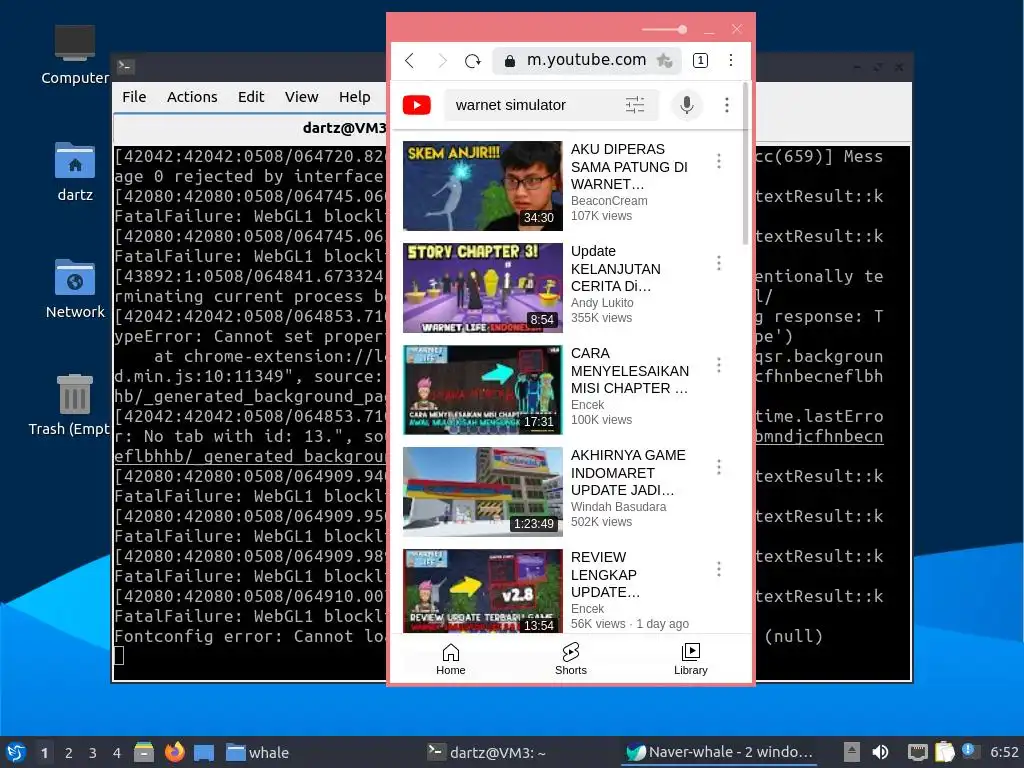Open the YouTube header more-options menu

[x=726, y=105]
